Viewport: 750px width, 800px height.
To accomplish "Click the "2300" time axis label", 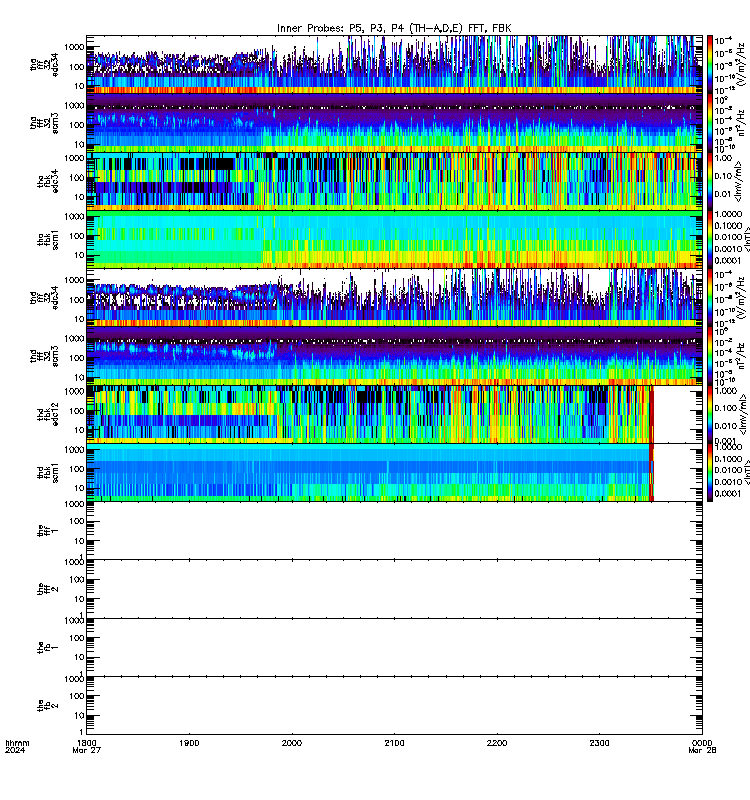I will pyautogui.click(x=599, y=743).
